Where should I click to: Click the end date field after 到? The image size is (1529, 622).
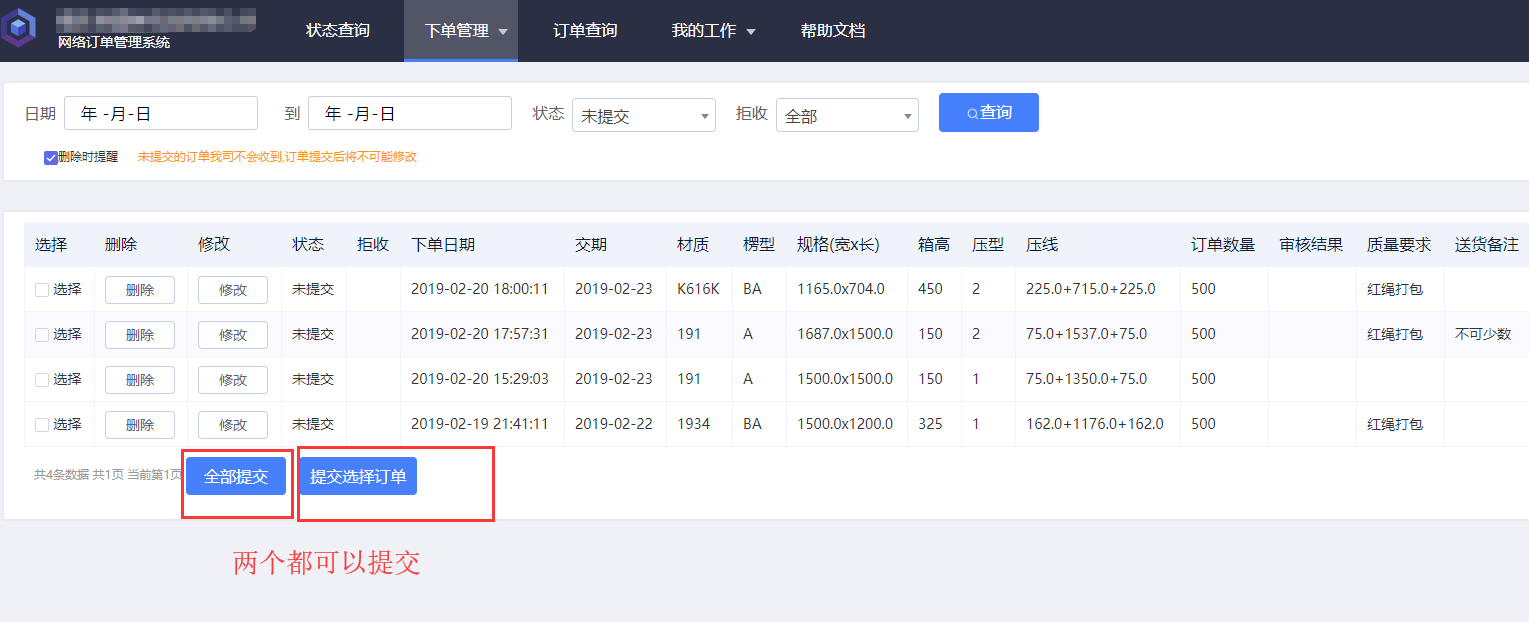(x=409, y=114)
